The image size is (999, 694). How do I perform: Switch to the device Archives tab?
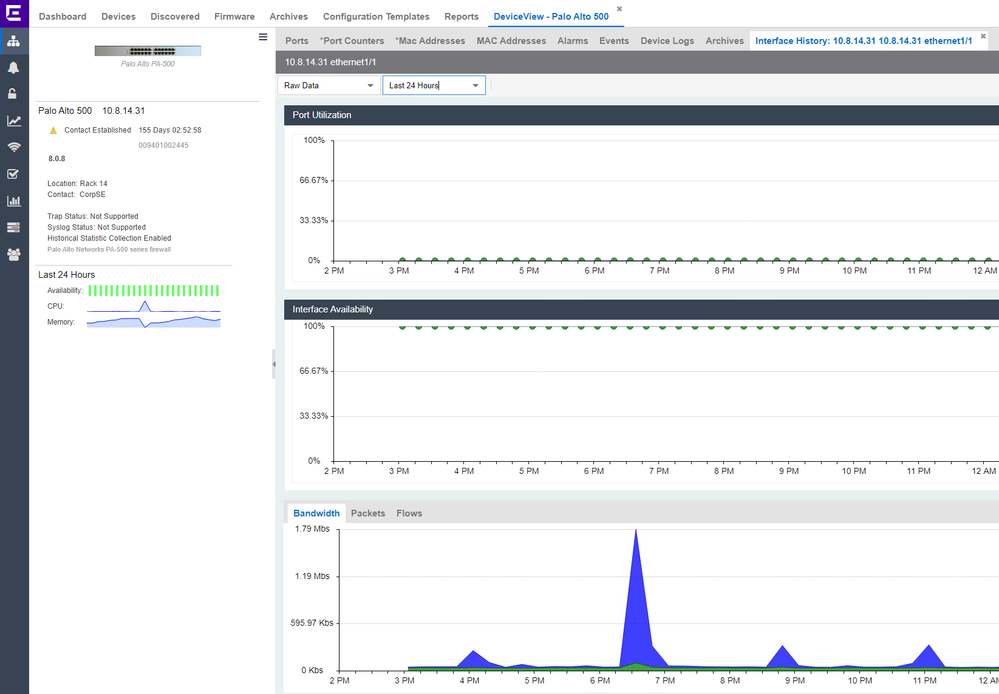(x=724, y=41)
